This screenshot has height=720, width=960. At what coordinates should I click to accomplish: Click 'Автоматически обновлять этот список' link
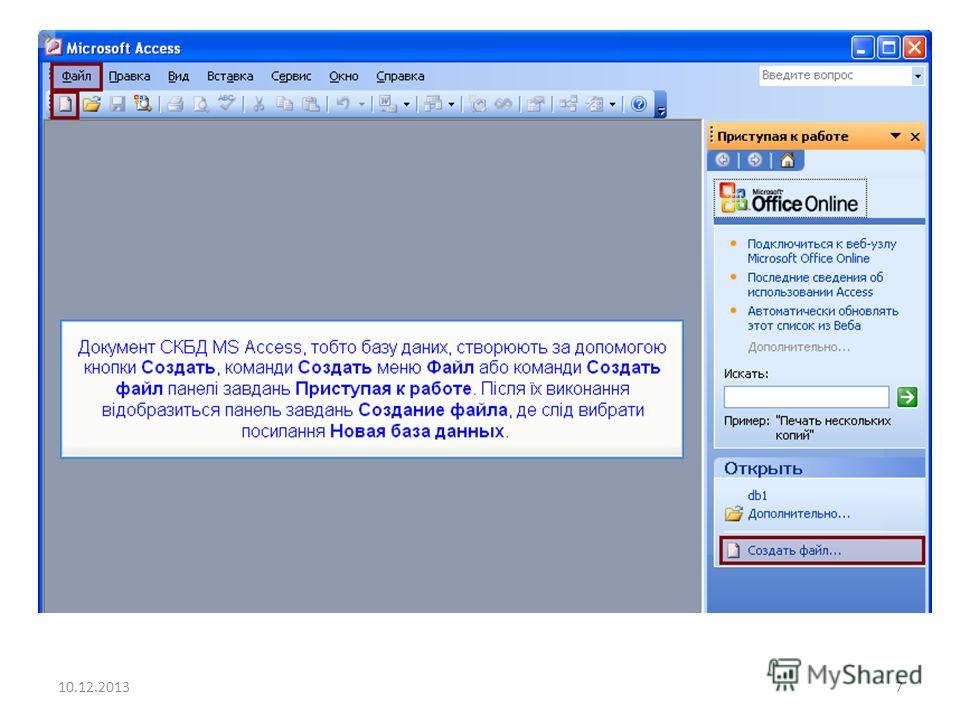pyautogui.click(x=822, y=318)
